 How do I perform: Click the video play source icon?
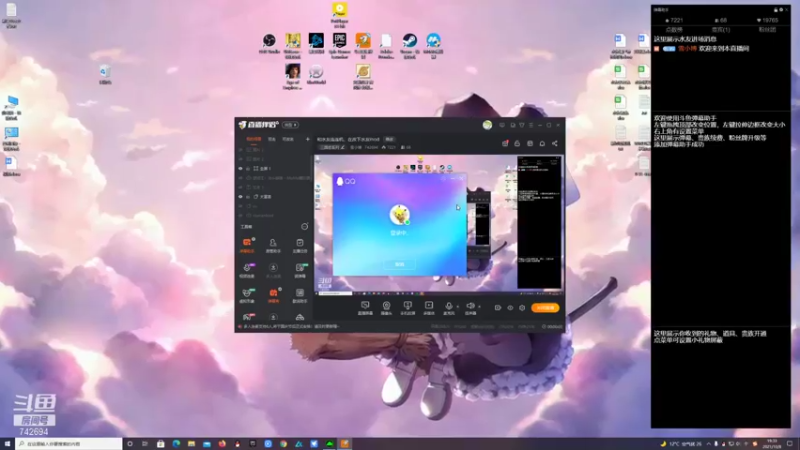click(x=429, y=307)
